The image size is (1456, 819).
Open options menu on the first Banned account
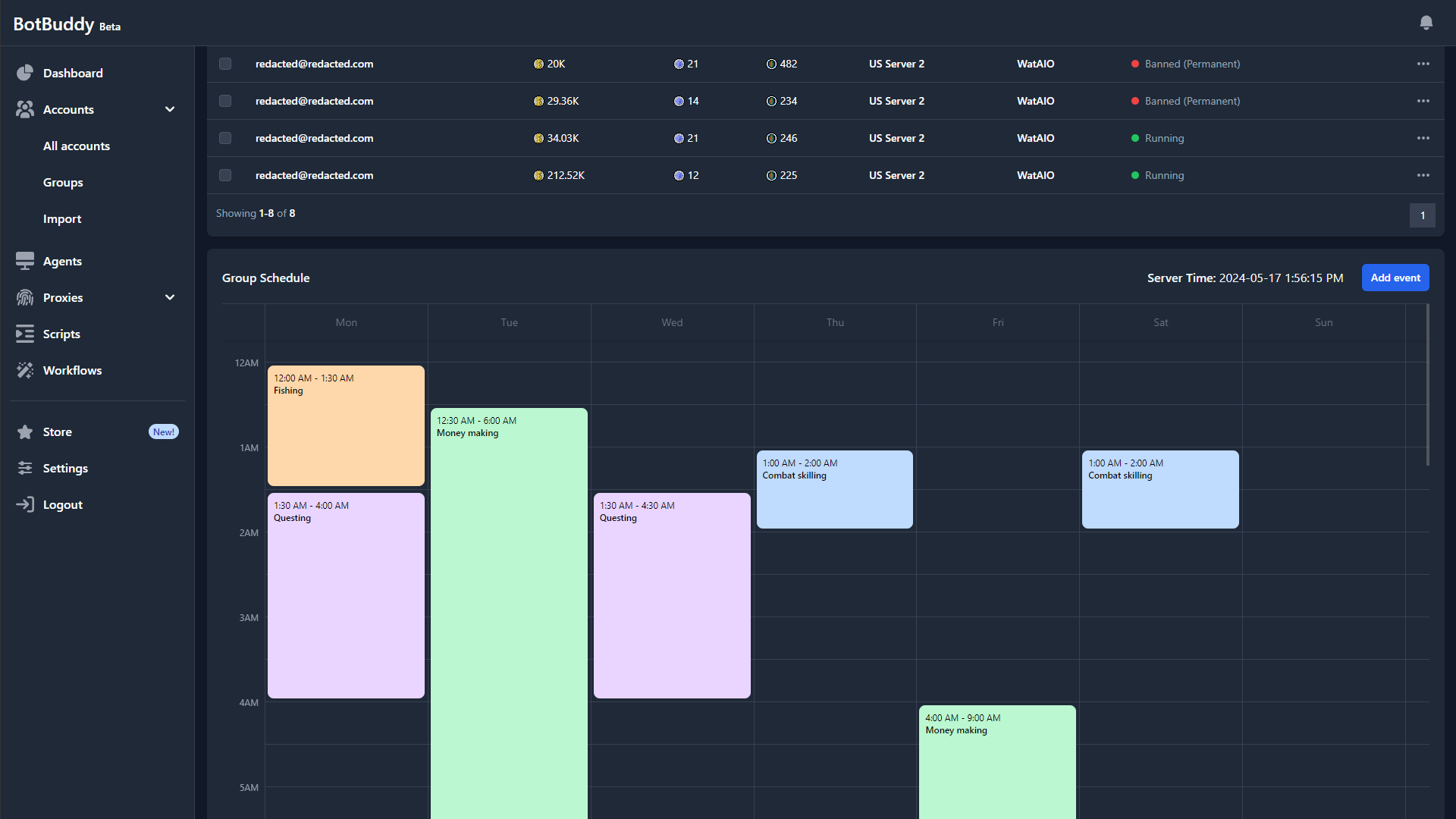[x=1423, y=64]
